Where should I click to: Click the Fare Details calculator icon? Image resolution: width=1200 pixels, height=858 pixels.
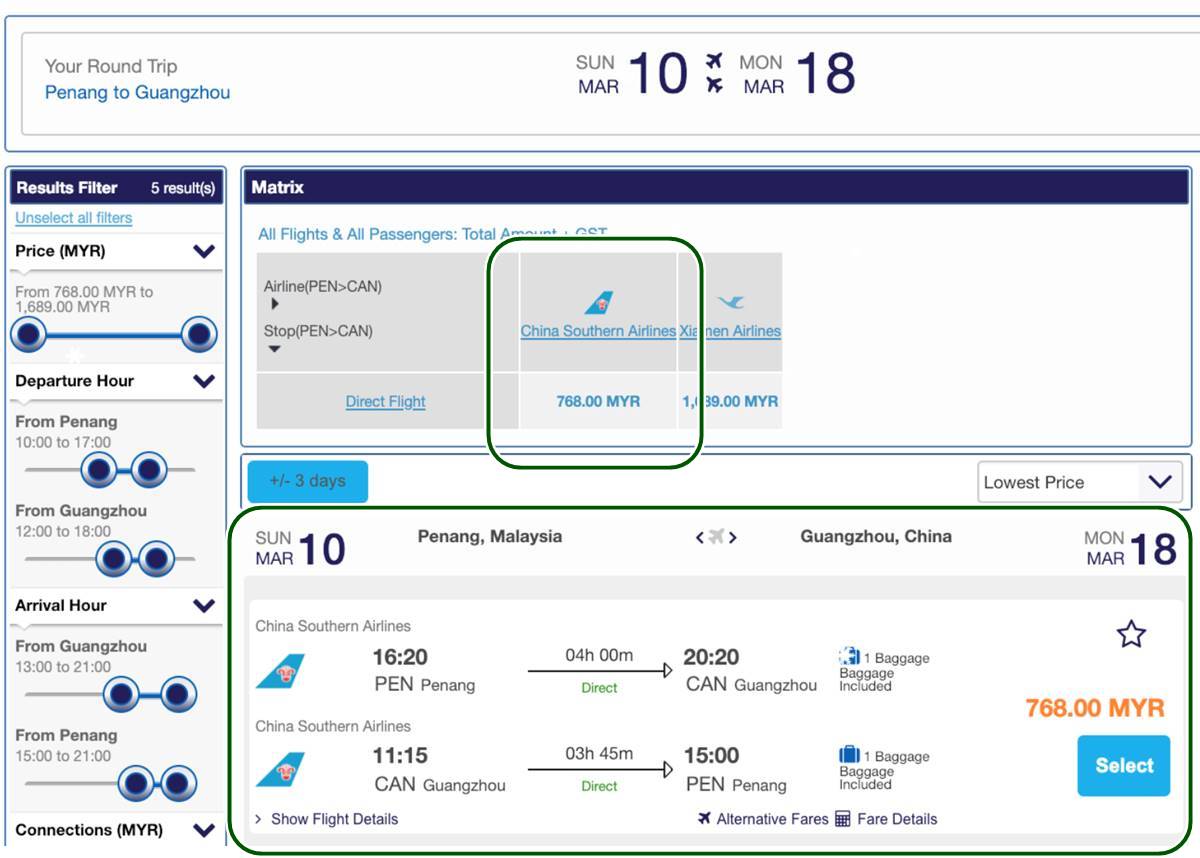[842, 818]
